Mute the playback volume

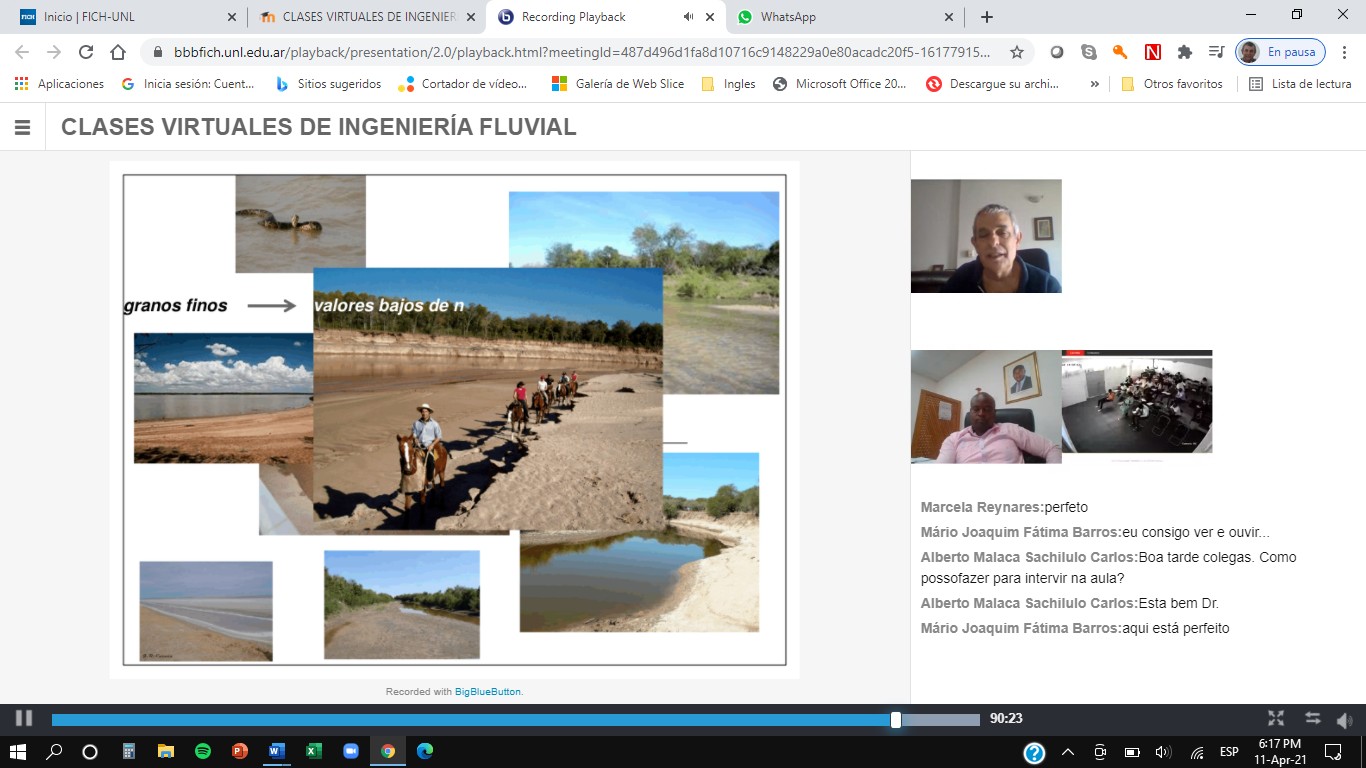pos(1345,719)
